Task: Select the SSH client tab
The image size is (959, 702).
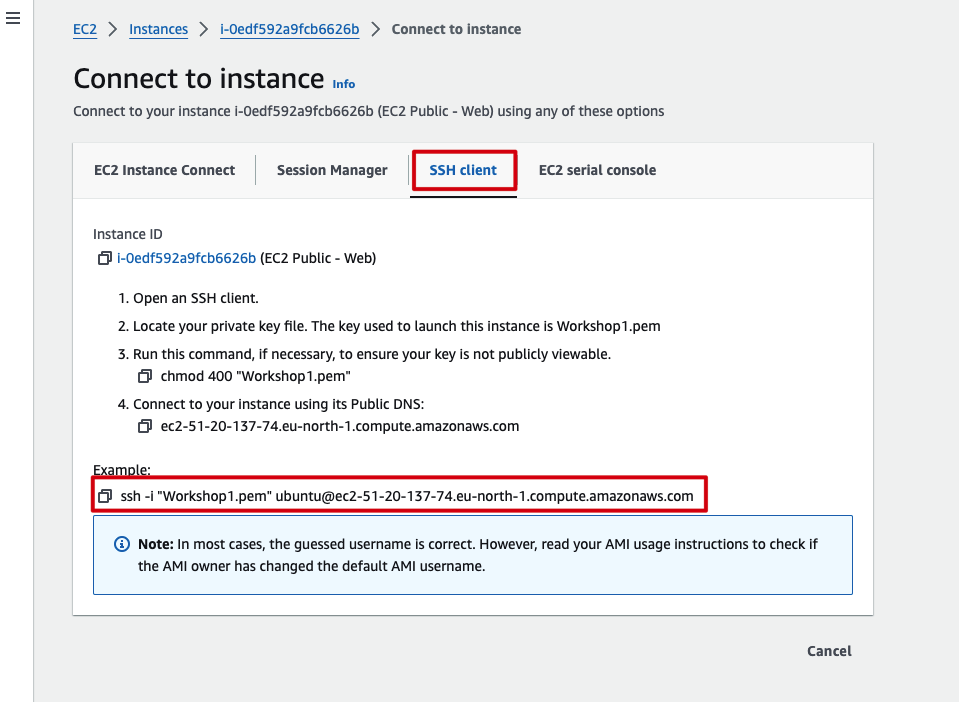Action: [463, 170]
